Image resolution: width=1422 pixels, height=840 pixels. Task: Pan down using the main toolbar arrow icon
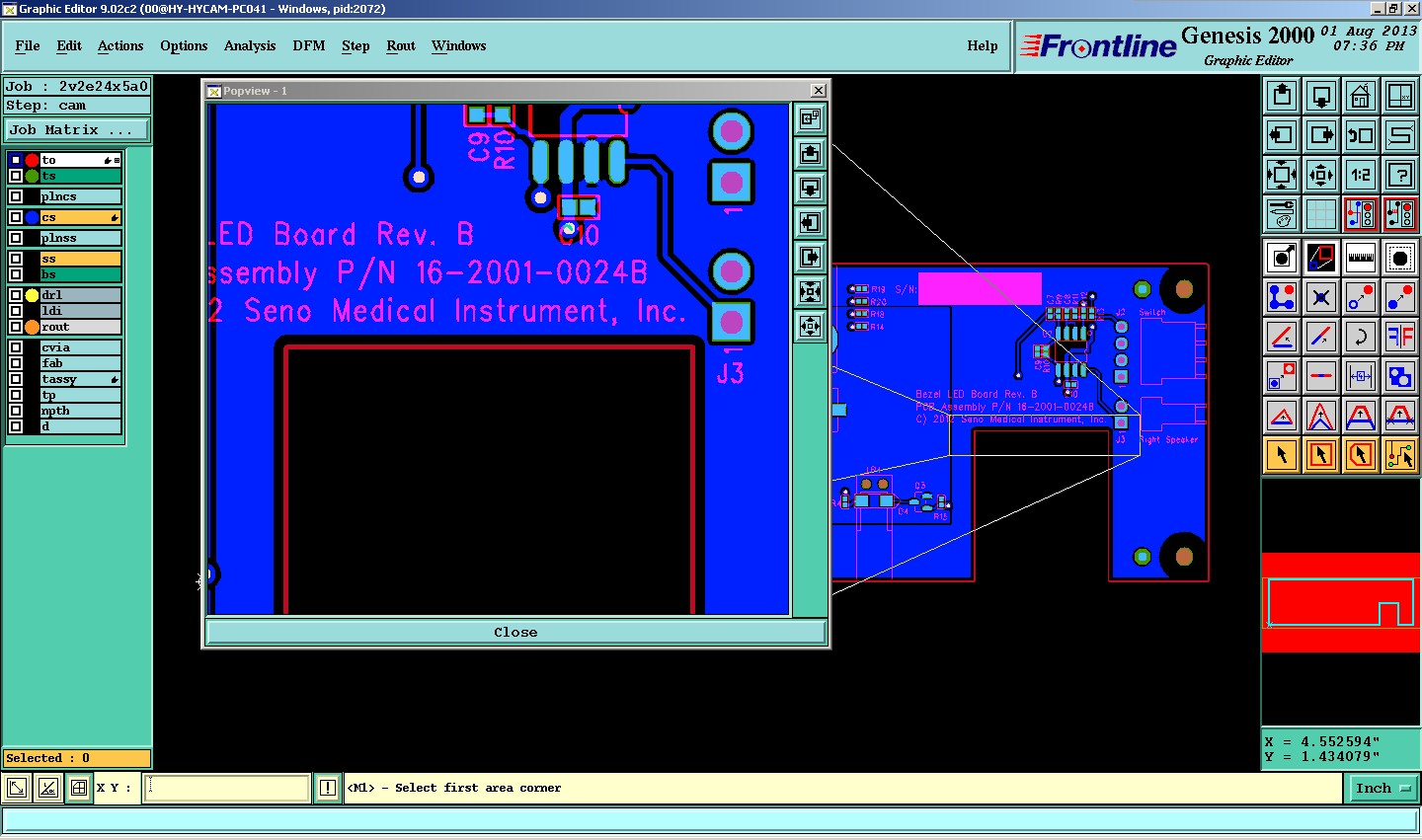tap(1321, 96)
